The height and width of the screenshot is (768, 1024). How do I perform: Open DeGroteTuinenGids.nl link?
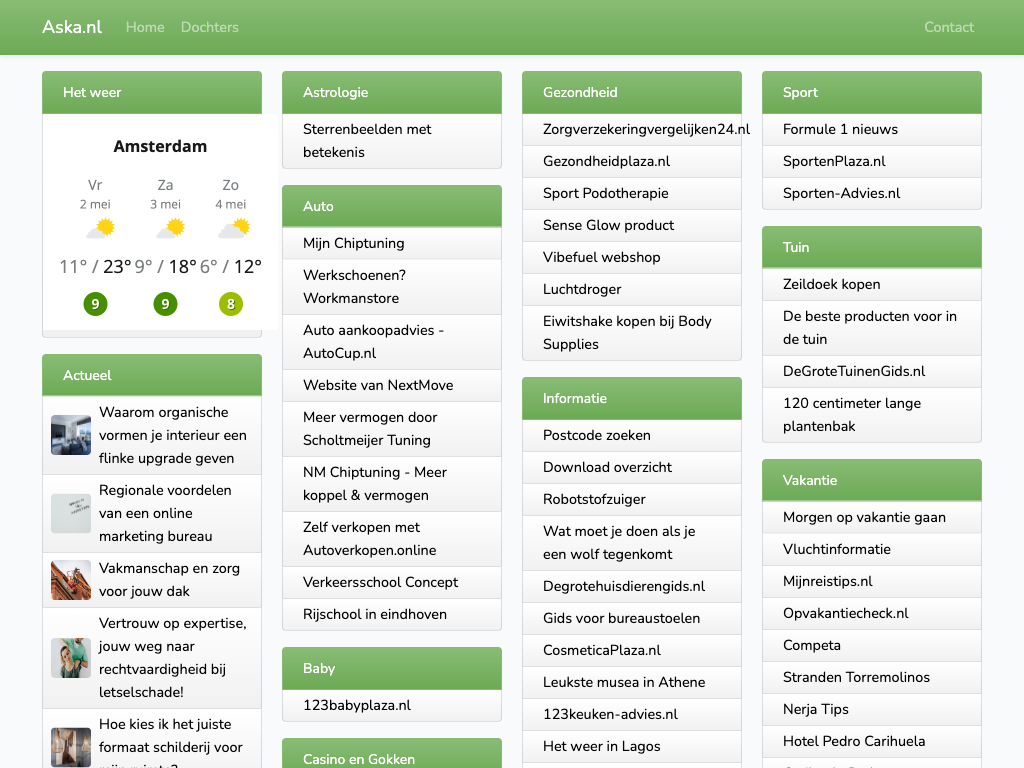pos(854,372)
